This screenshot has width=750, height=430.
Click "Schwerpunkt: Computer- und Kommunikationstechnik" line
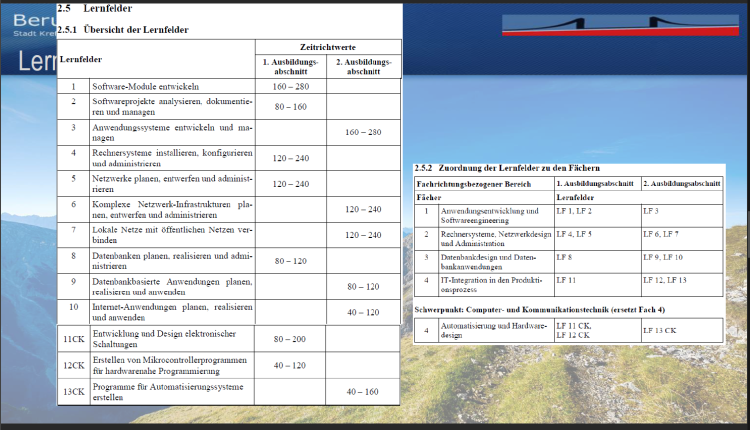[x=540, y=309]
